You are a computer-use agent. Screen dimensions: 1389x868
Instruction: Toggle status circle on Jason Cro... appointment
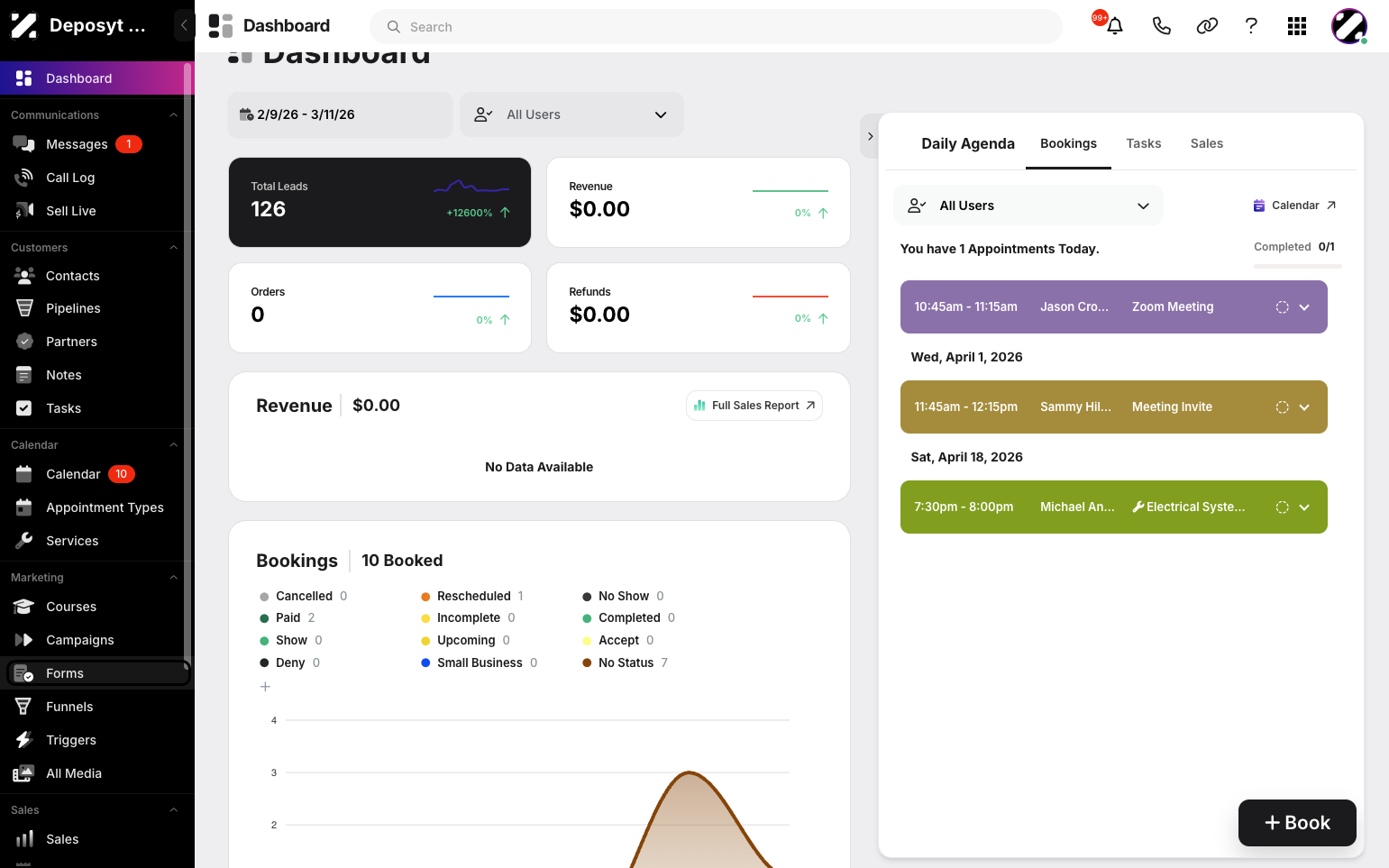tap(1282, 307)
